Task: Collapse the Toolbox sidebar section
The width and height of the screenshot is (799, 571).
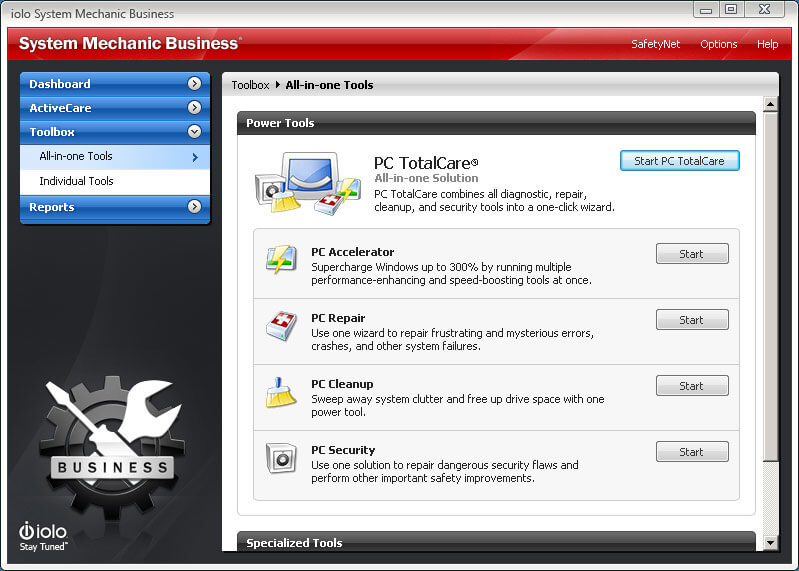Action: (194, 132)
